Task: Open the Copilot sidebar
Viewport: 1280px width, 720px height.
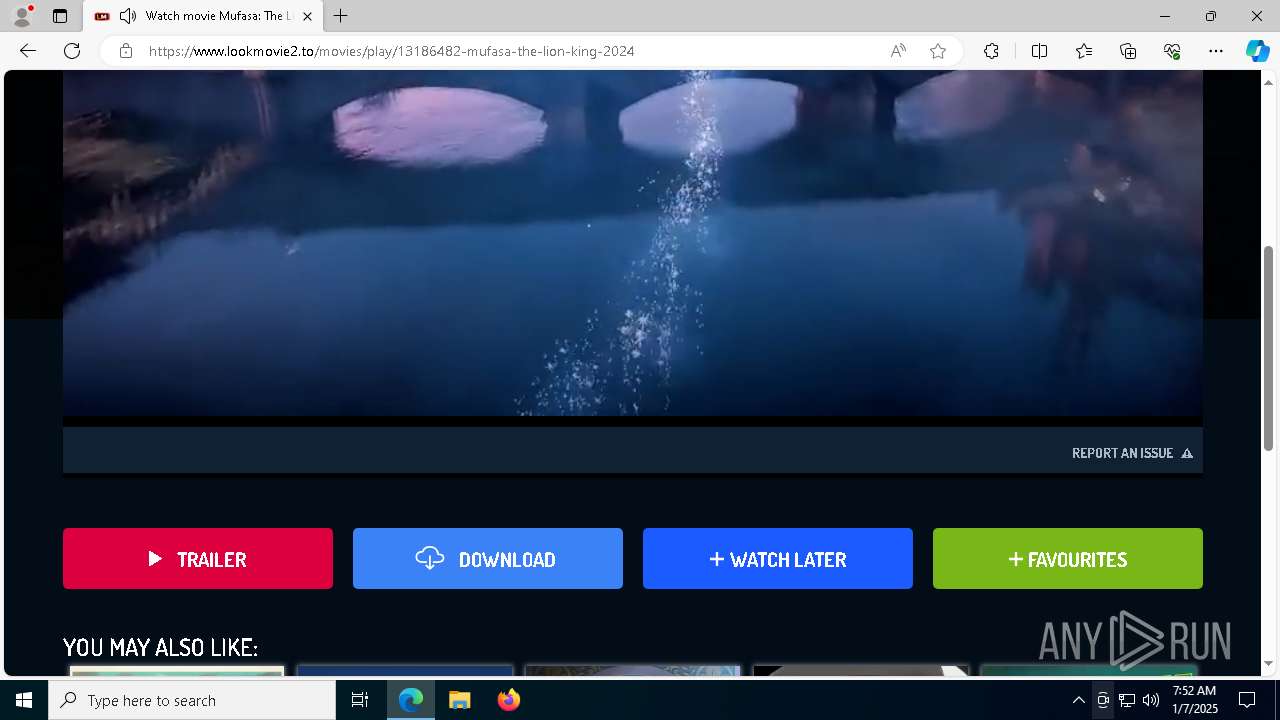Action: [1257, 51]
